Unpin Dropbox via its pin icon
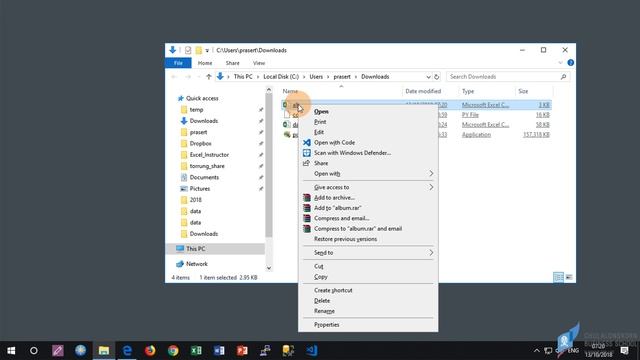The height and width of the screenshot is (360, 640). point(261,144)
